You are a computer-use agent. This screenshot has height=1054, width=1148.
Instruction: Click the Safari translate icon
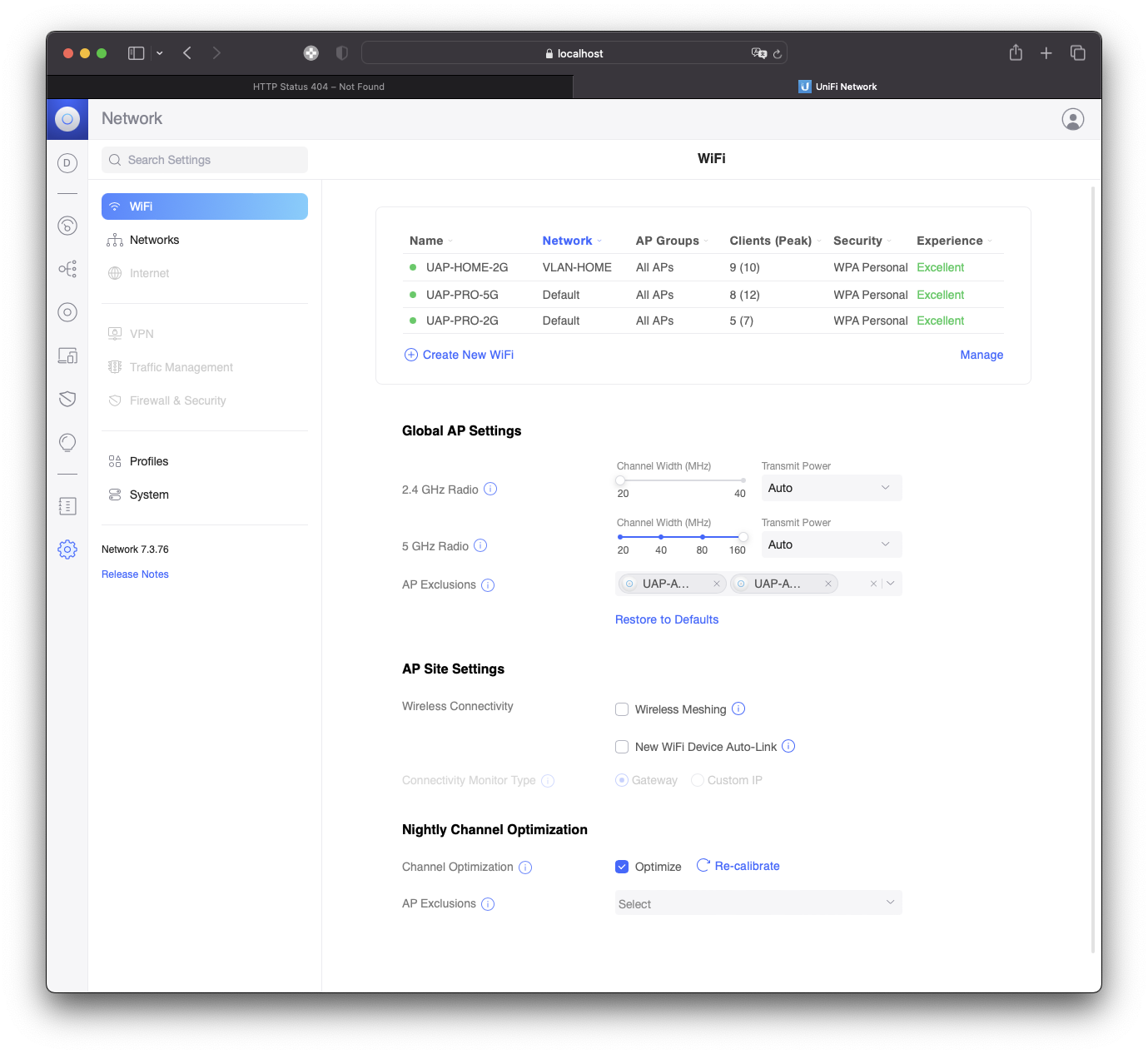coord(758,52)
